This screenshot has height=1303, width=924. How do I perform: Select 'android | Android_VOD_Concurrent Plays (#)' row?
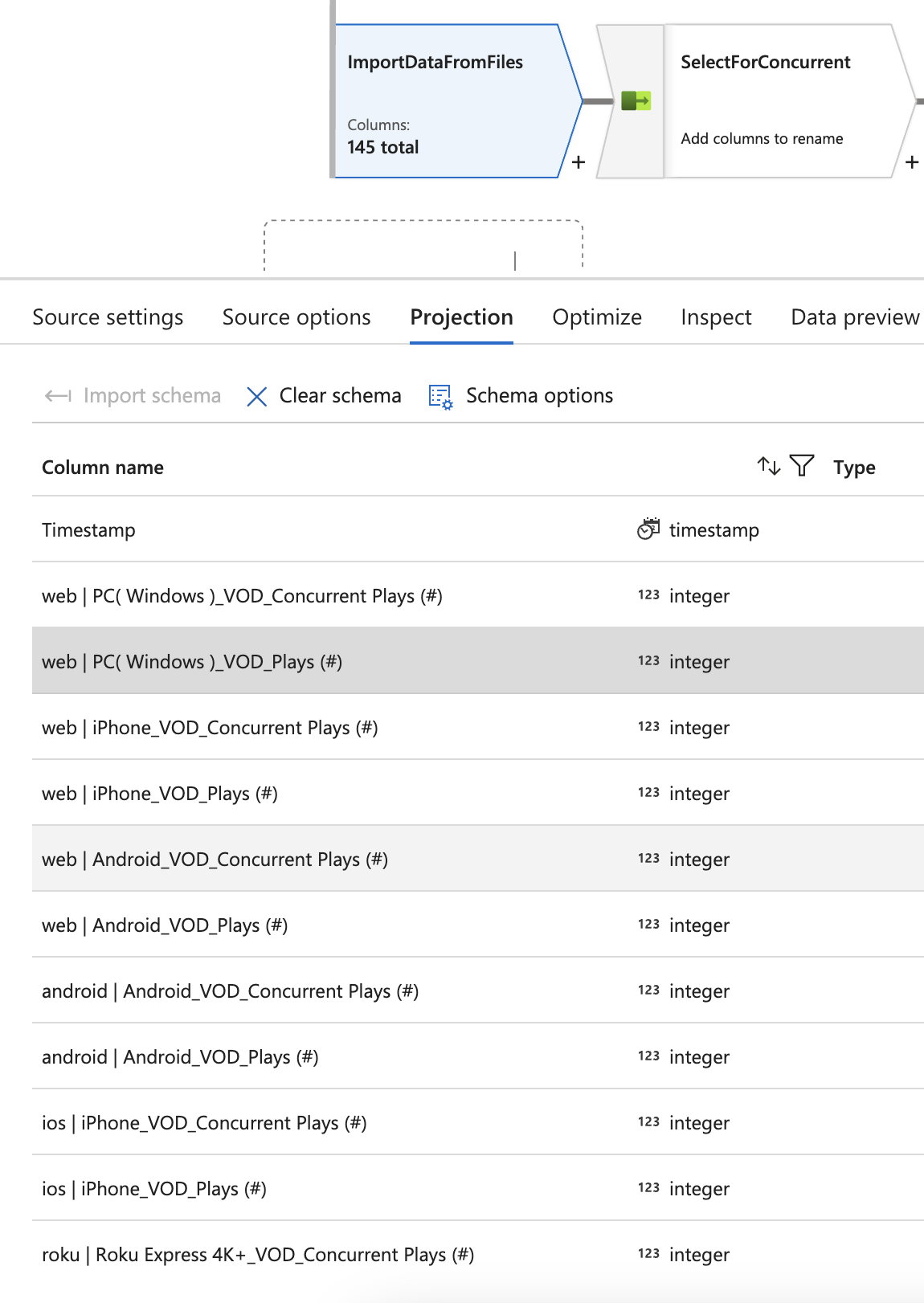click(x=478, y=991)
